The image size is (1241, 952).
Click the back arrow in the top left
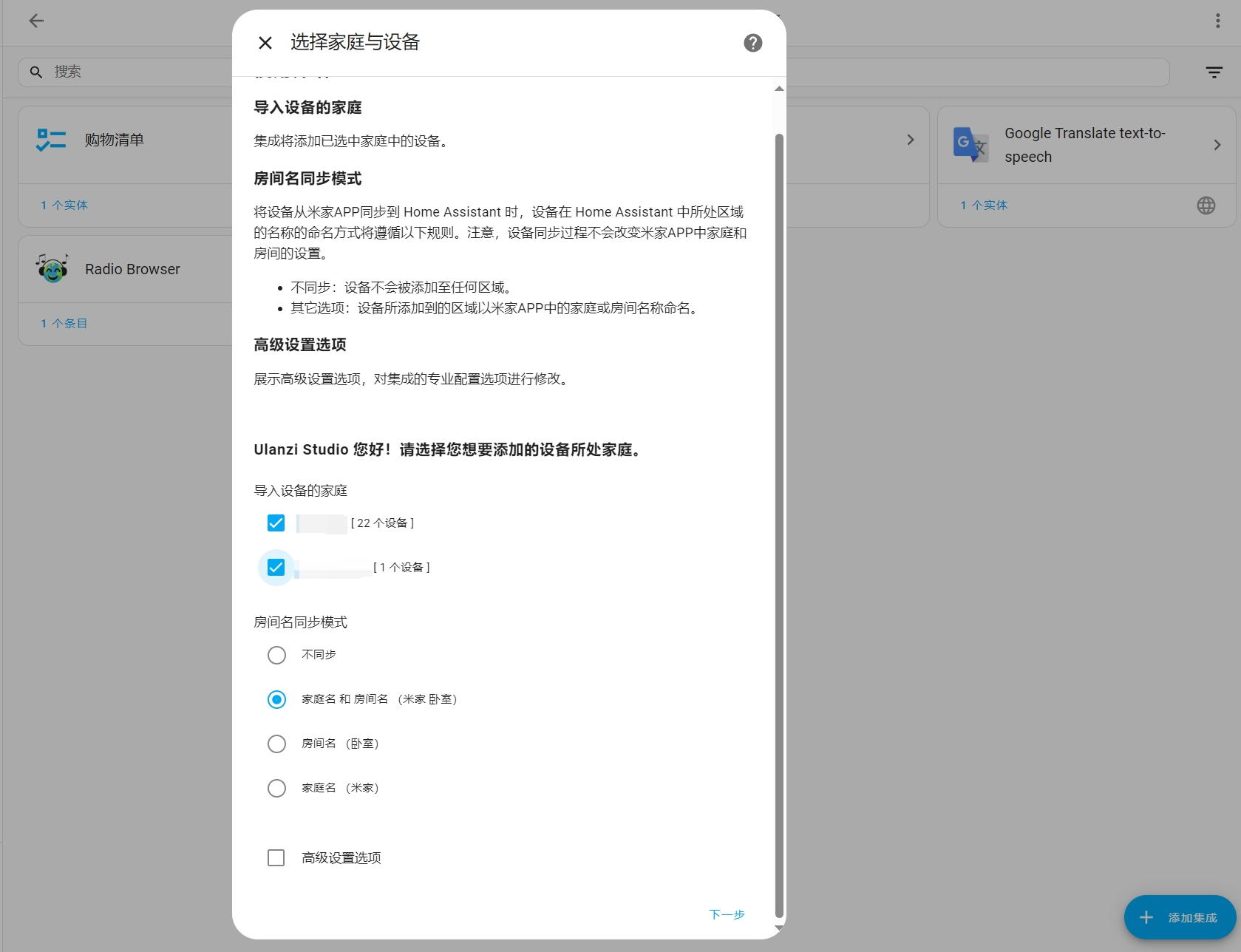[x=36, y=21]
